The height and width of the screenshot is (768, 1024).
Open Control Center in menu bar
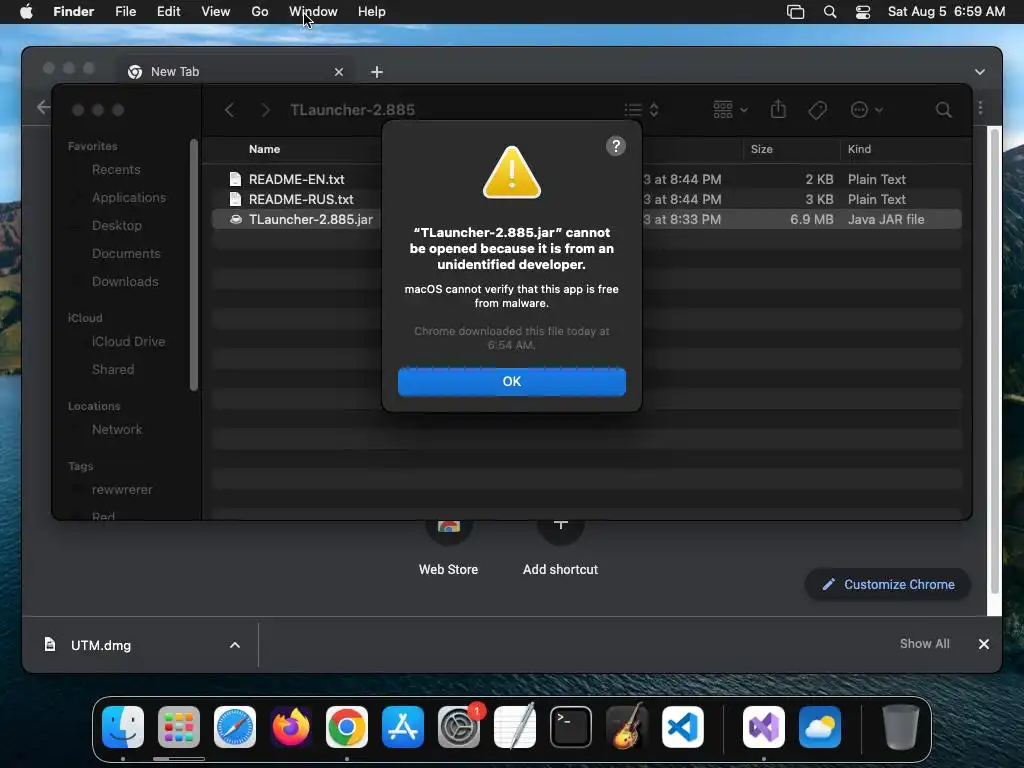pos(863,12)
